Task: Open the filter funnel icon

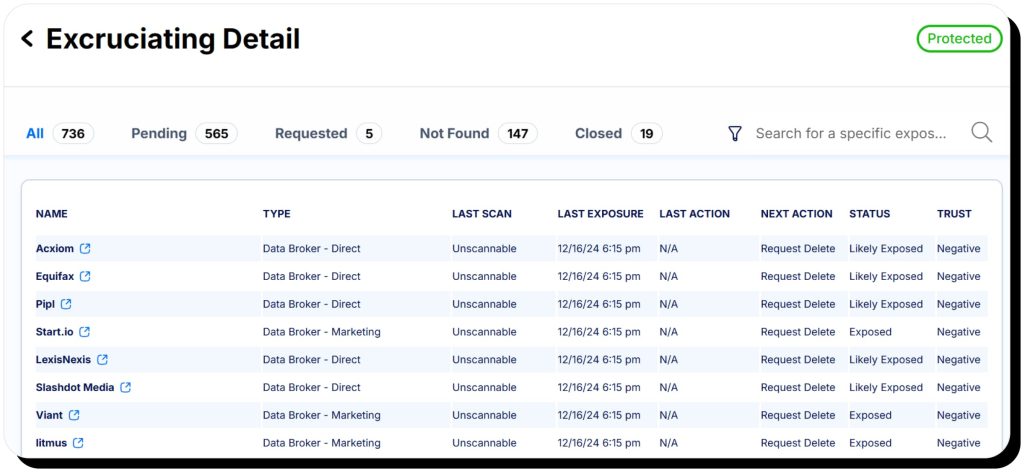Action: click(x=735, y=134)
